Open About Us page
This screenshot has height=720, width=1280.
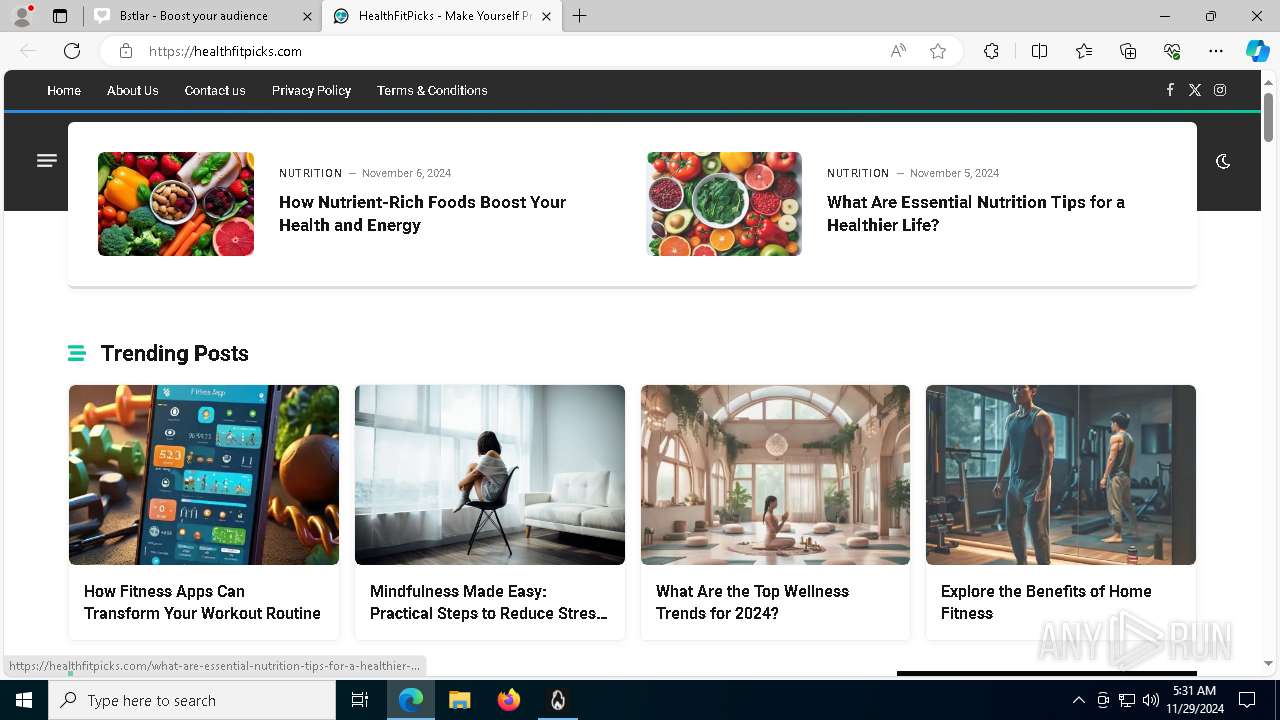pos(133,90)
